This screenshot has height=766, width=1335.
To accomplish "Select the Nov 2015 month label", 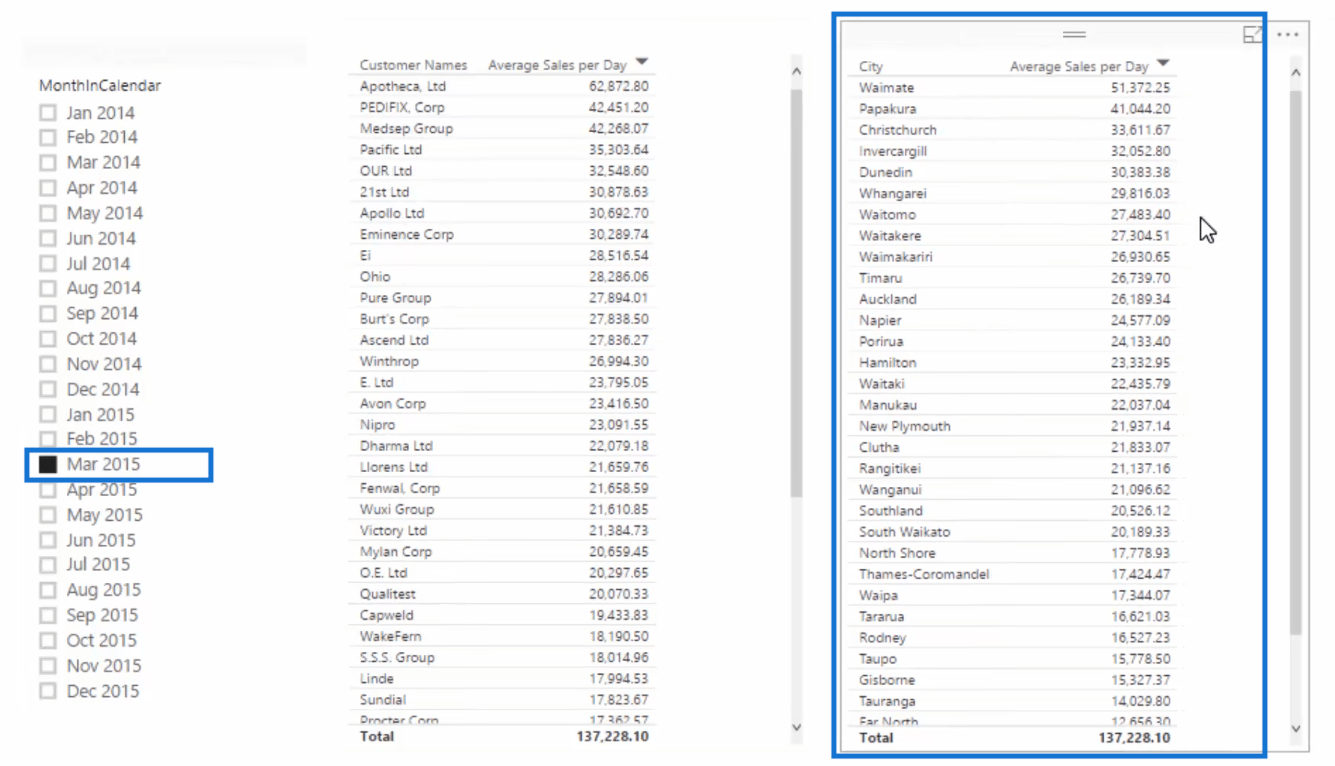I will coord(103,666).
